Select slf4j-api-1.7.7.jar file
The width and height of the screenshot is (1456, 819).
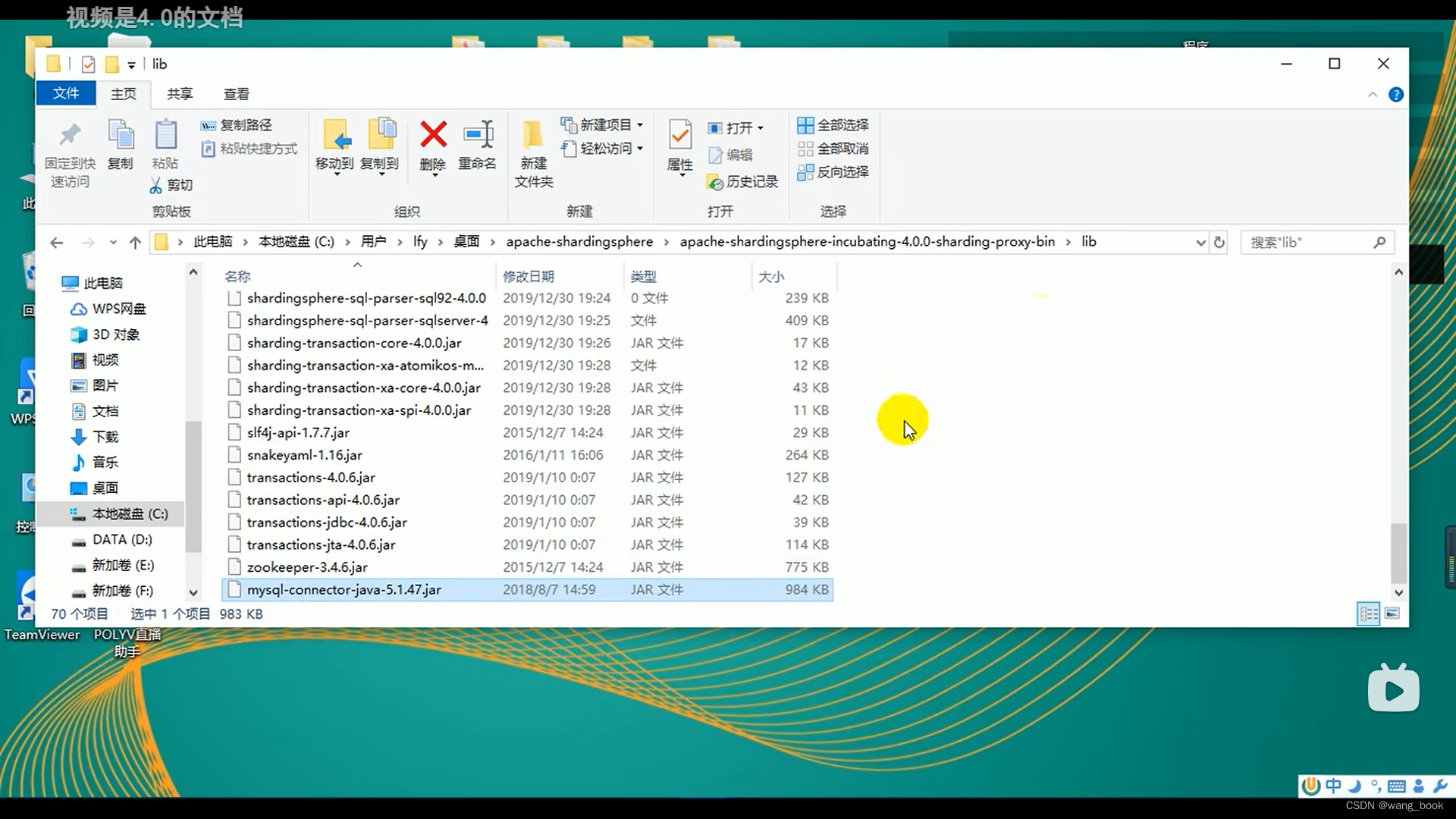click(527, 433)
